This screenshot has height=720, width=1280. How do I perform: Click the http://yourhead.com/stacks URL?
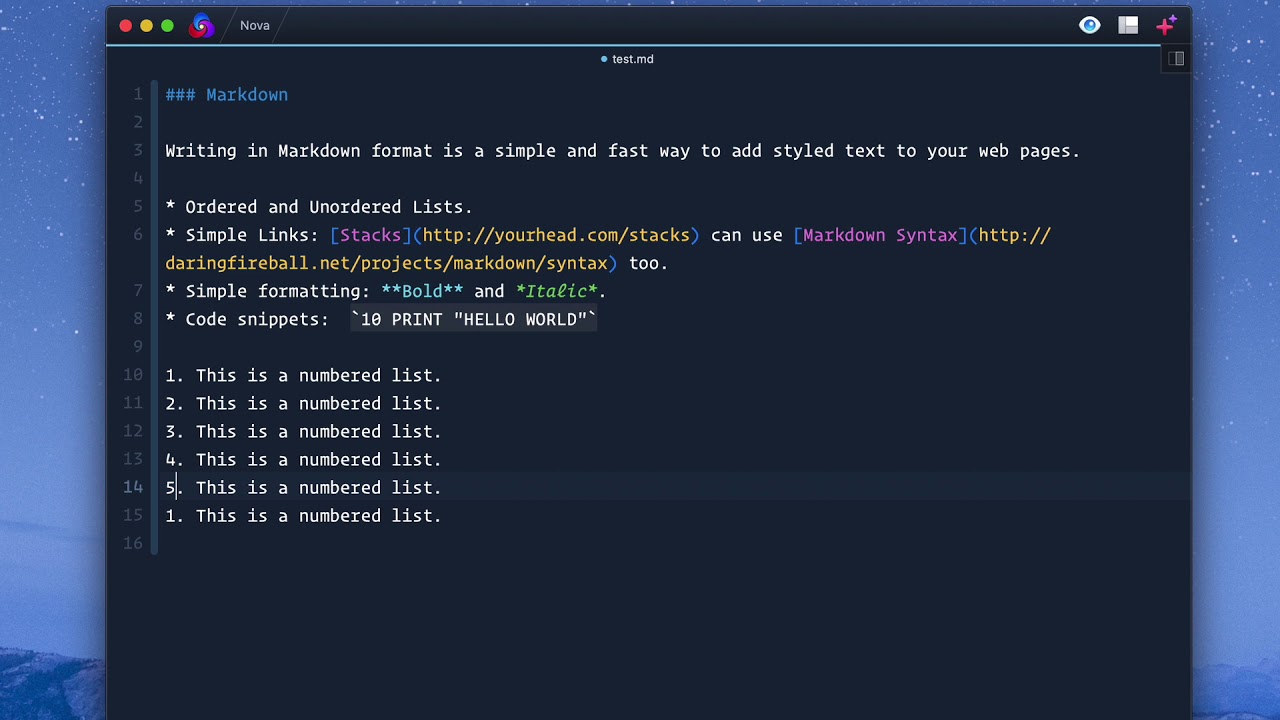click(556, 235)
